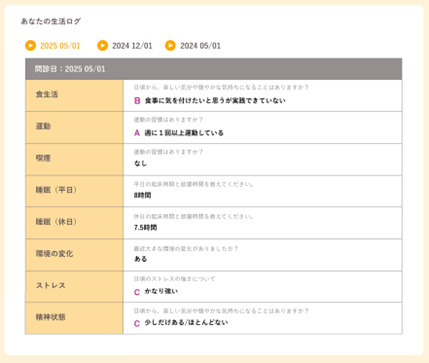
Task: Select the ストレス row label
Action: 74,287
